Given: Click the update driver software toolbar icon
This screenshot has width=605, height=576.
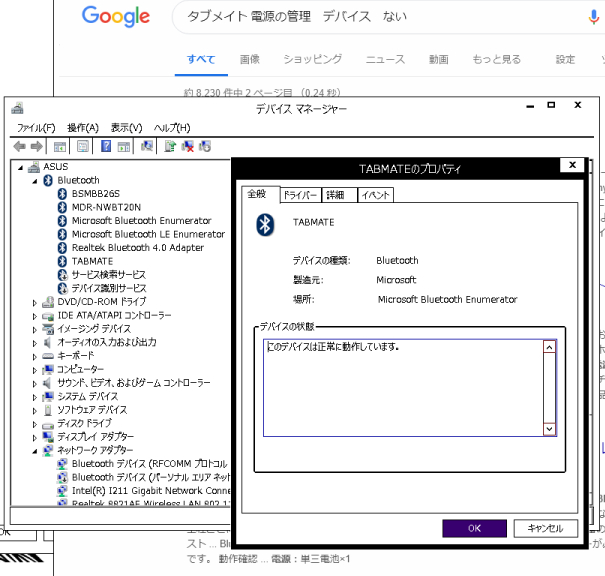Looking at the screenshot, I should click(171, 146).
